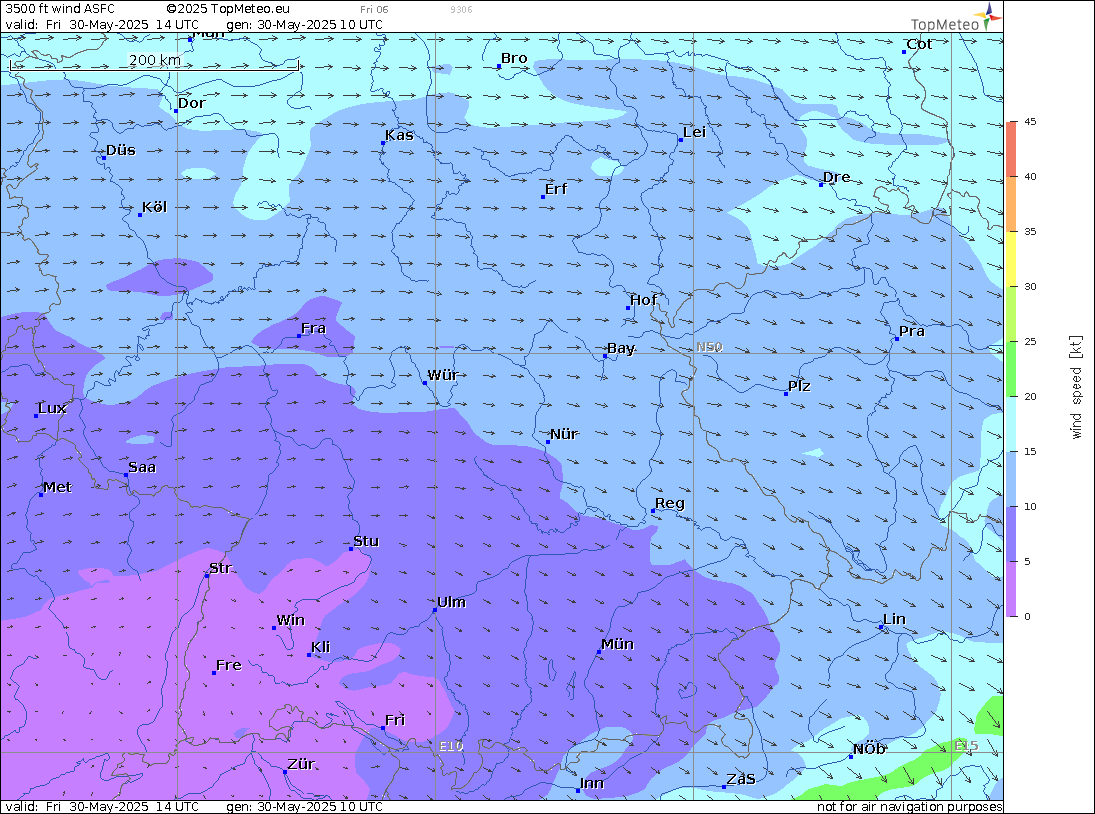Viewport: 1095px width, 814px height.
Task: Click the "Stu" city label
Action: 366,542
